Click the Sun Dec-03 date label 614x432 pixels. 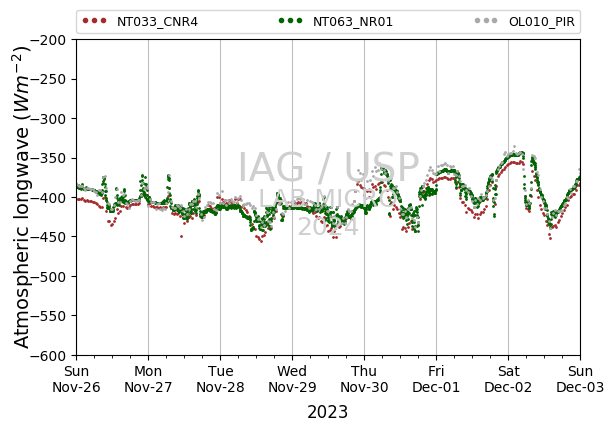[x=580, y=379]
